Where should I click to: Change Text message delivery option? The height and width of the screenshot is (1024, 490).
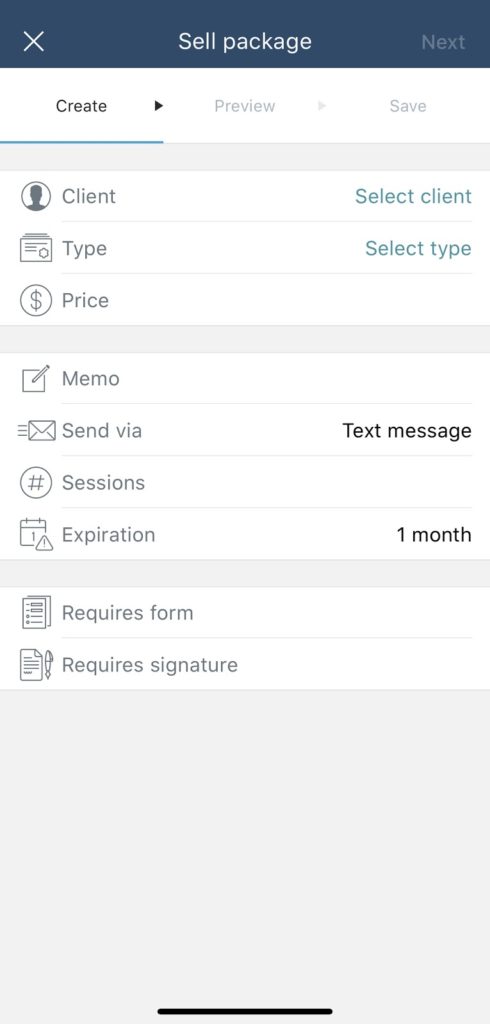407,430
